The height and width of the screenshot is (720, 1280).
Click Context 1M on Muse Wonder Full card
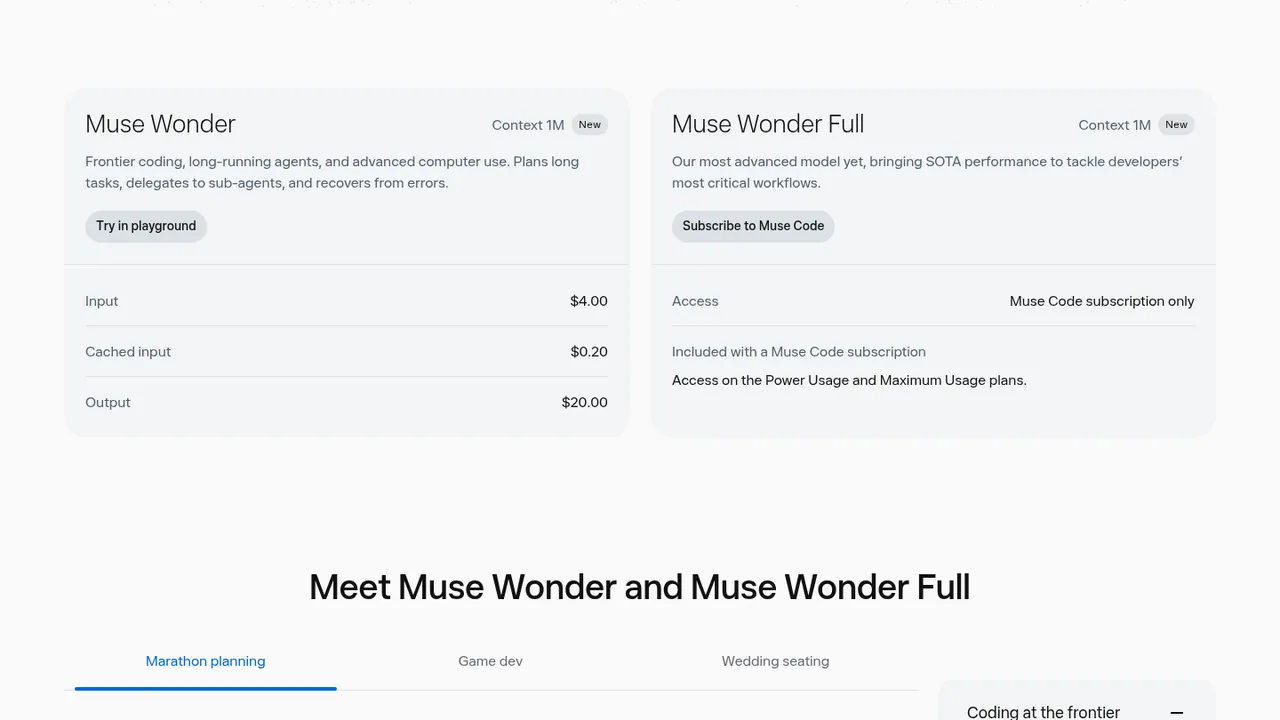[x=1114, y=125]
